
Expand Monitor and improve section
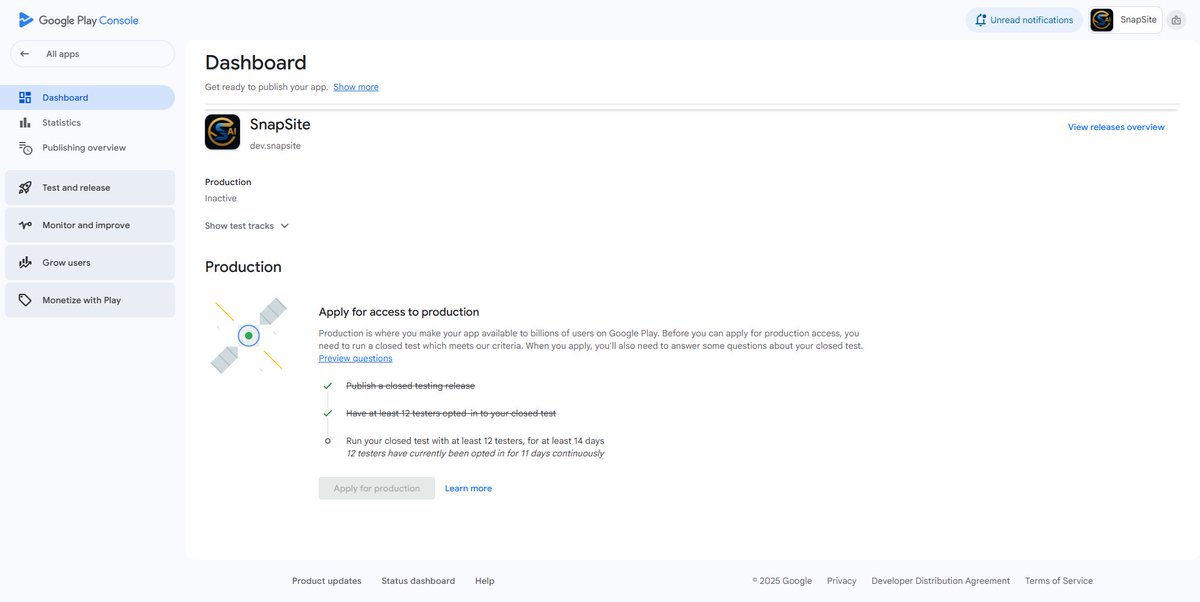coord(90,225)
